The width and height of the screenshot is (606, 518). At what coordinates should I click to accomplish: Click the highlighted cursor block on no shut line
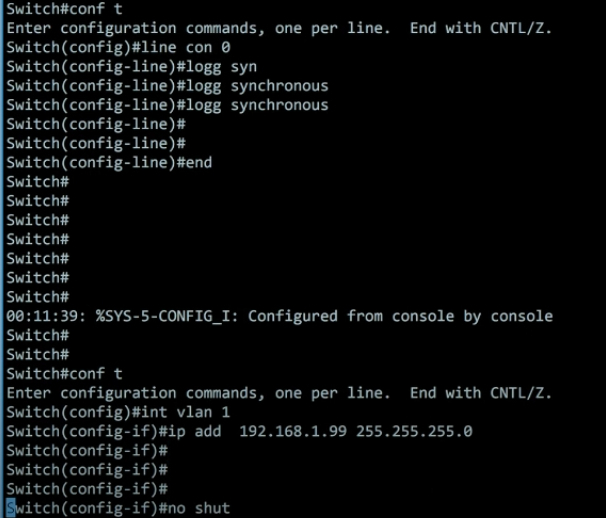[x=10, y=508]
